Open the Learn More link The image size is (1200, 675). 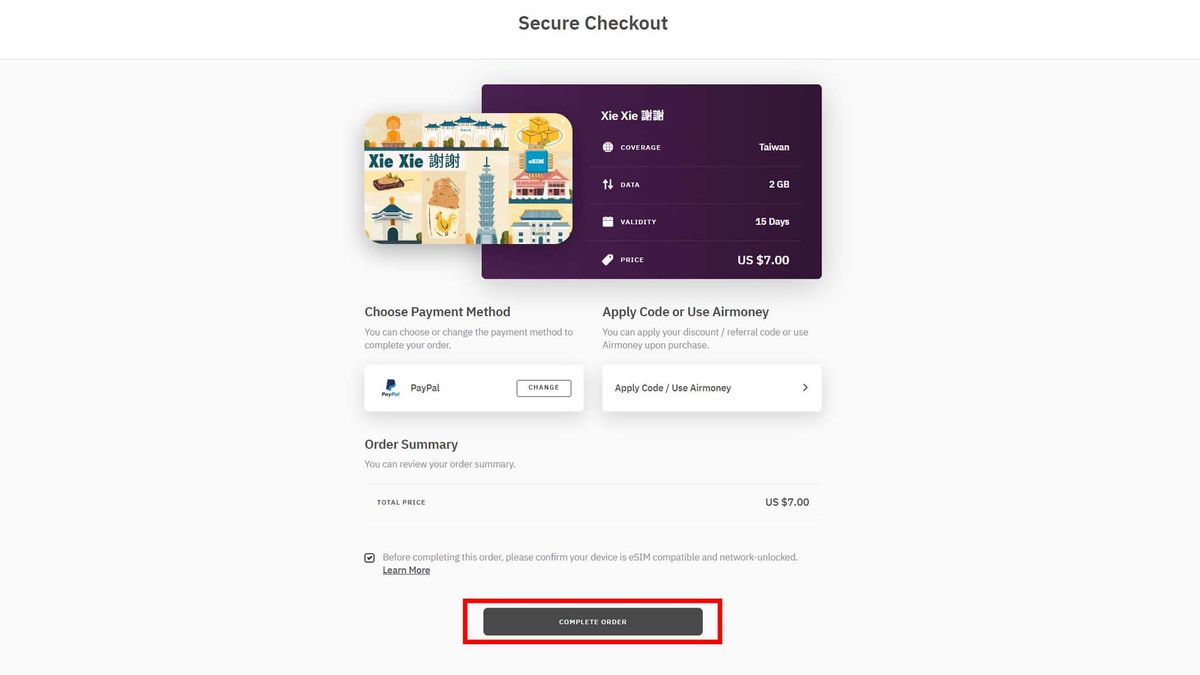click(406, 570)
